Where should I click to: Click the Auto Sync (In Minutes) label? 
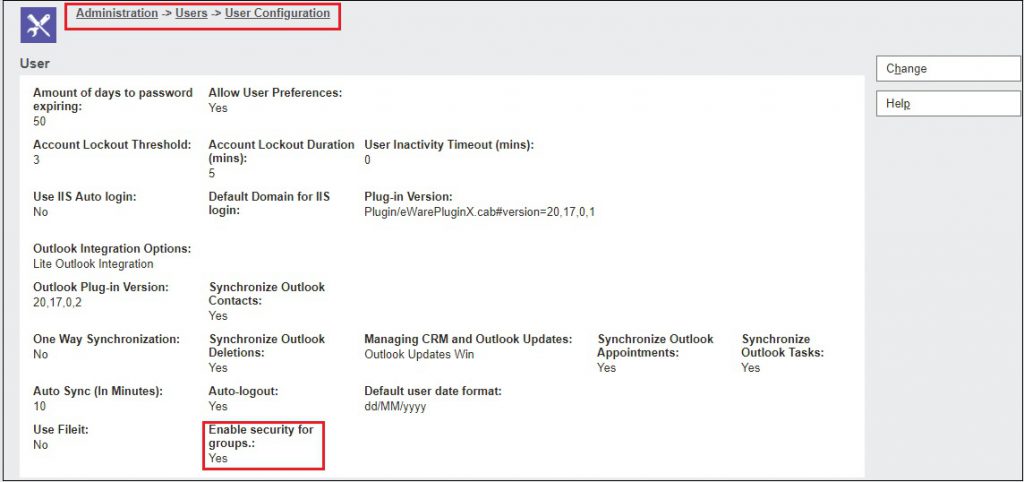[98, 391]
